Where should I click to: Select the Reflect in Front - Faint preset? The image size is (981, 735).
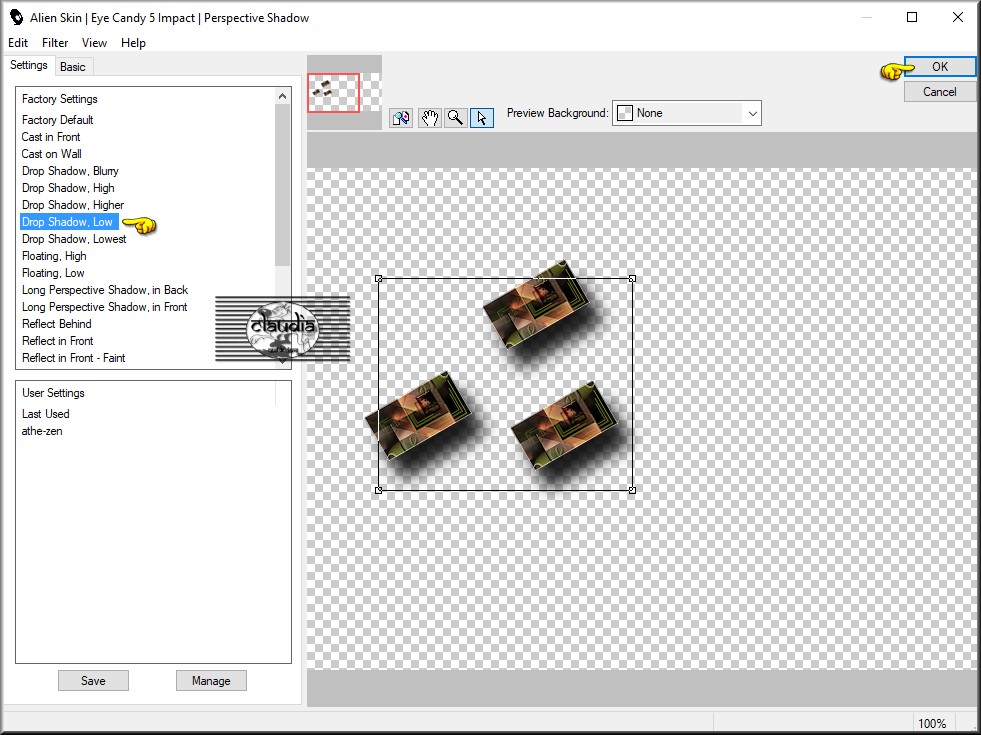coord(74,358)
